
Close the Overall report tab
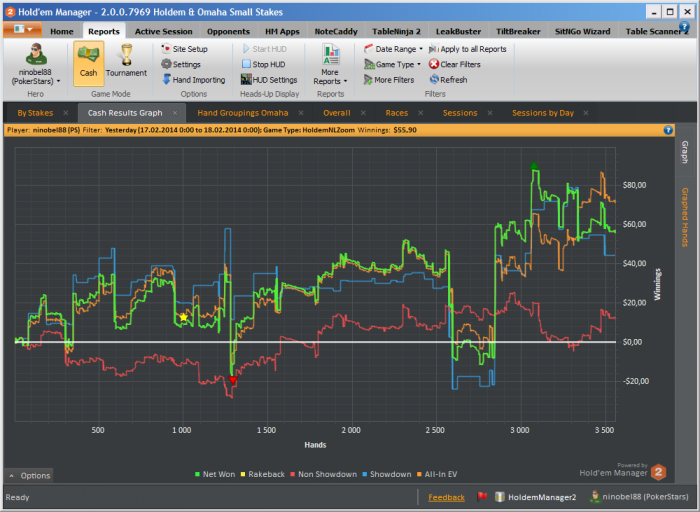tap(363, 113)
